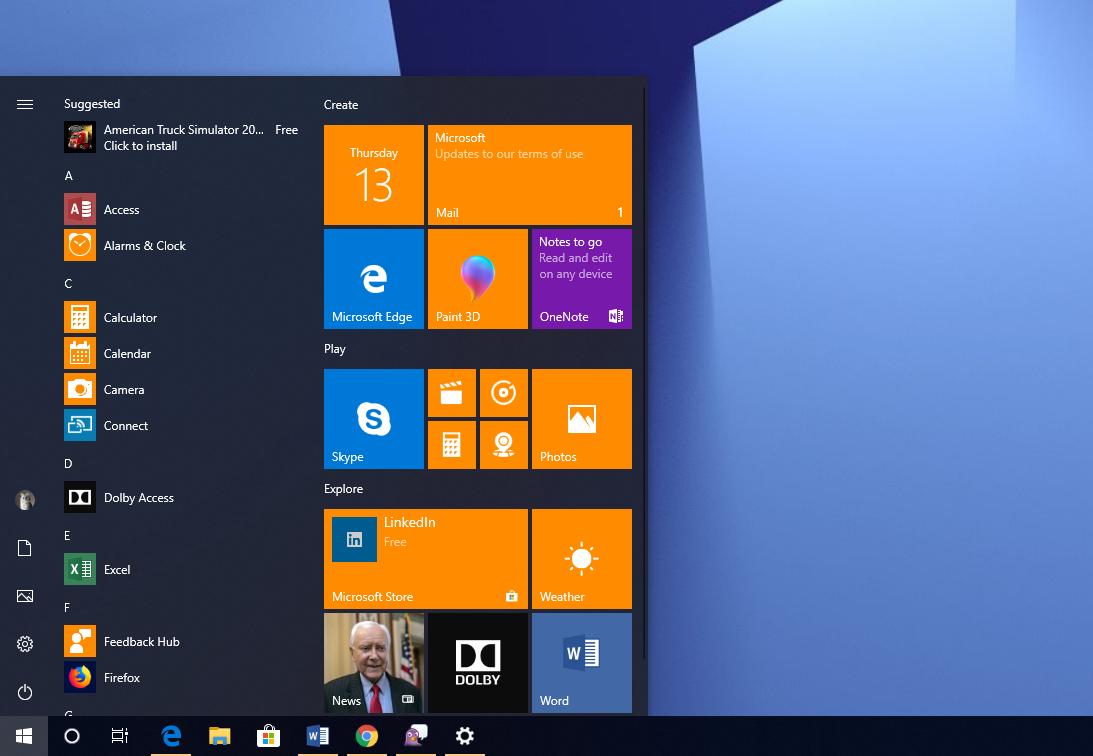
Task: Install suggested American Truck Simulator app
Action: point(181,137)
